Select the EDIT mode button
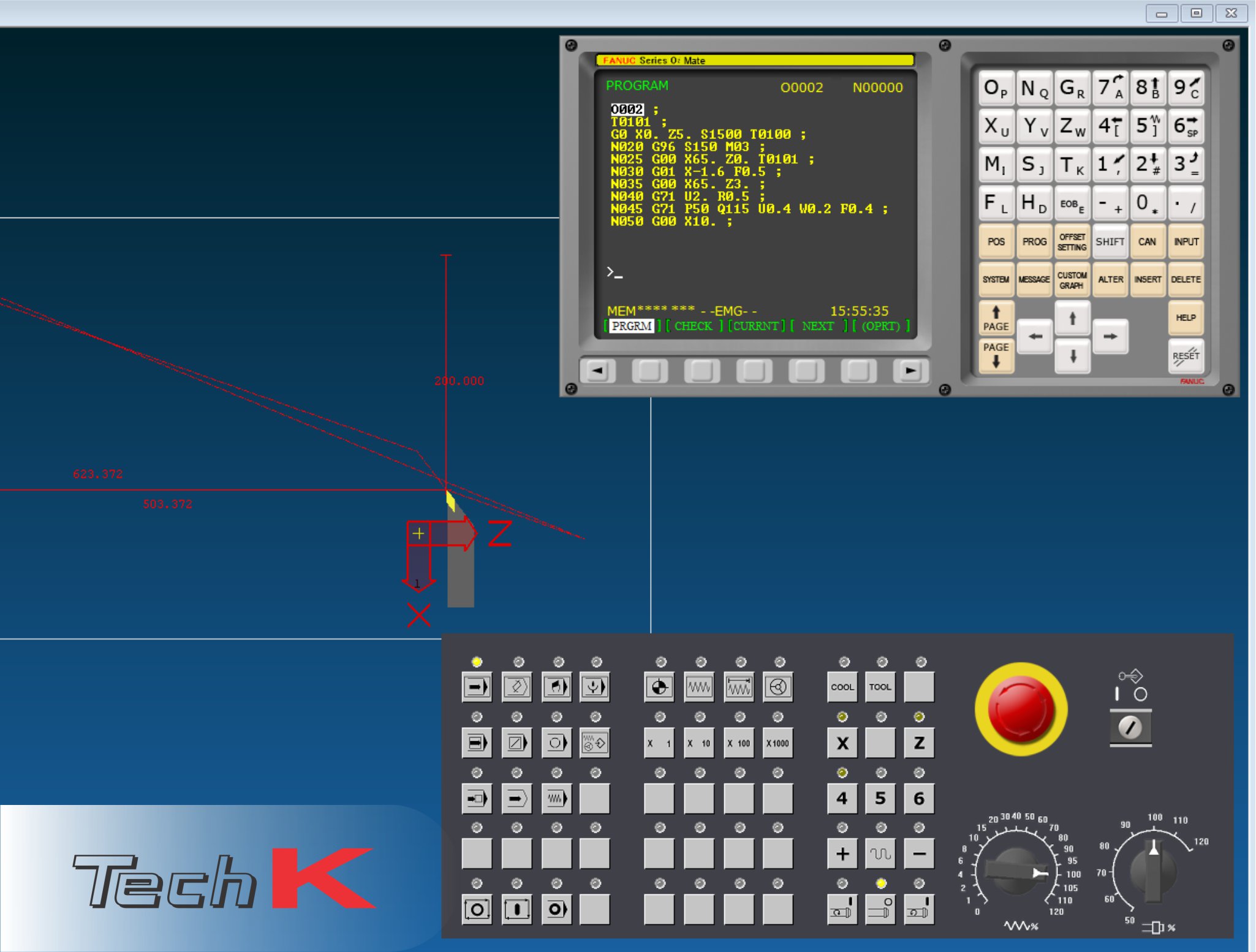 tap(516, 687)
